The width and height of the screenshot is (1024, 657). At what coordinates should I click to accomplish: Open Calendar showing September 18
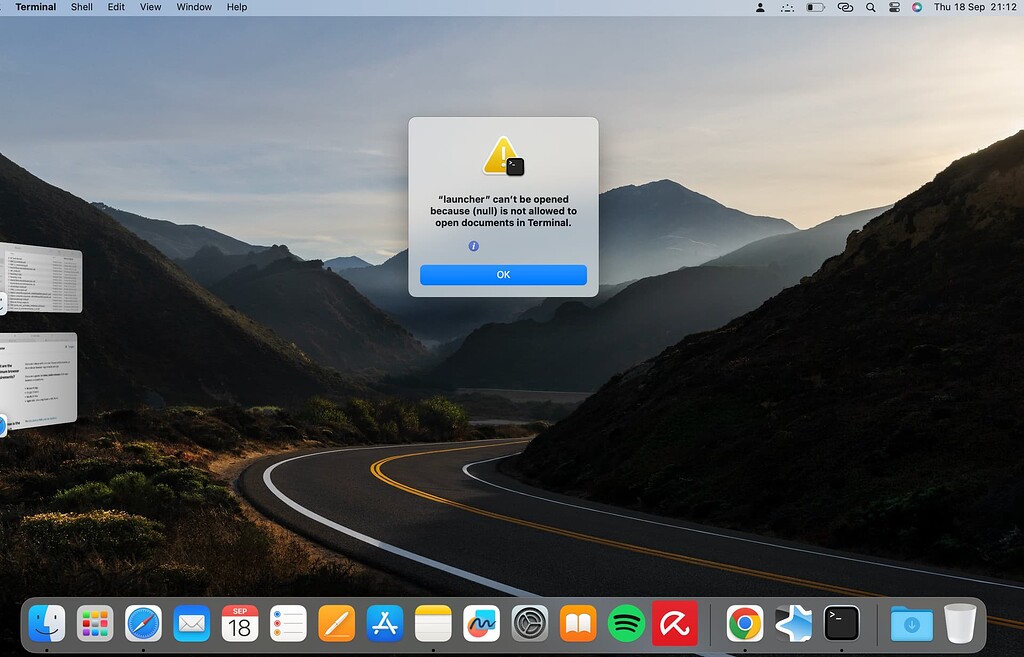pos(239,623)
